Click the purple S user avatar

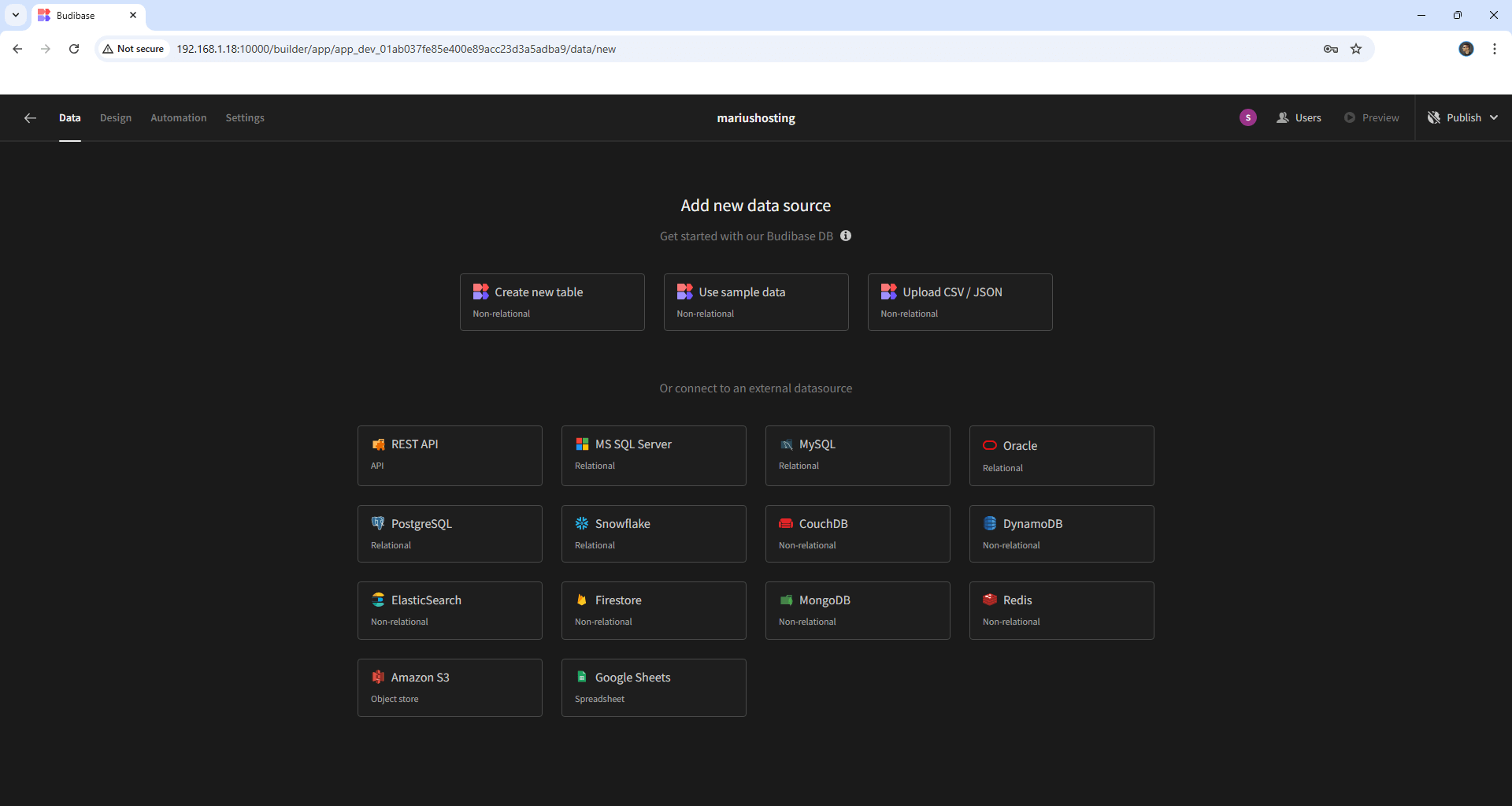click(x=1248, y=117)
